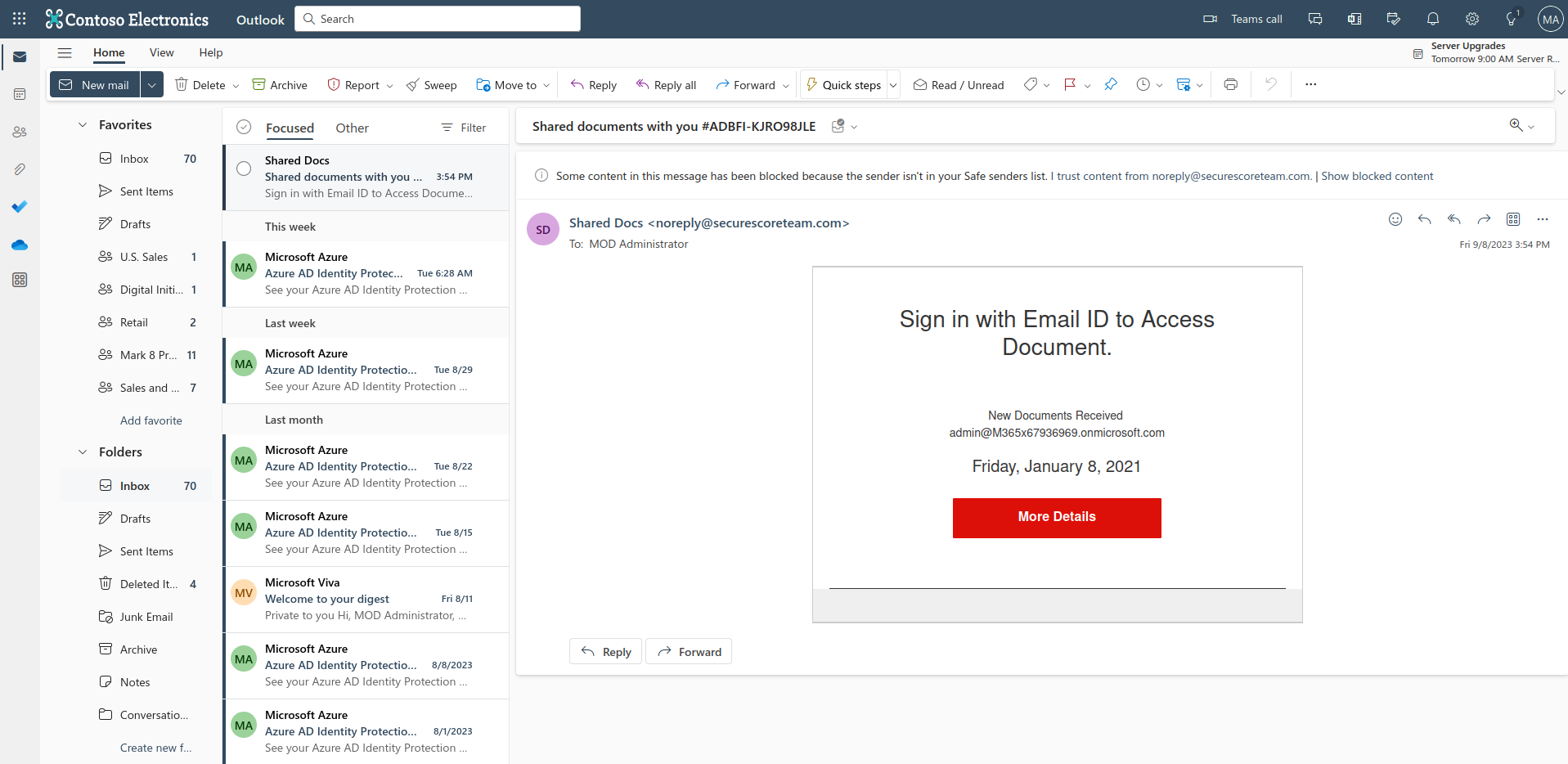Select the Shared Docs message circle checkbox
Viewport: 1568px width, 764px height.
click(244, 169)
